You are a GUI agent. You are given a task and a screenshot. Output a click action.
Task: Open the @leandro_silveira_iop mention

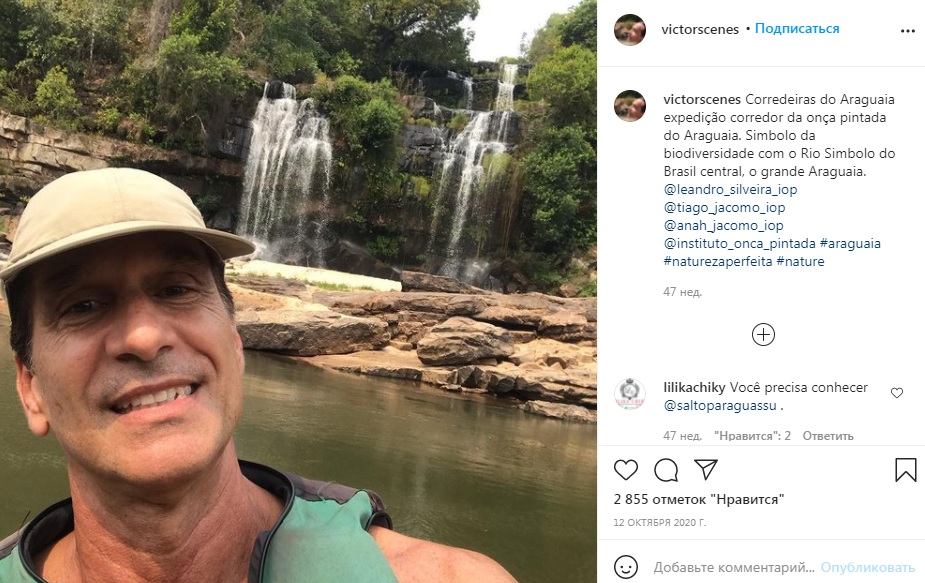[730, 189]
